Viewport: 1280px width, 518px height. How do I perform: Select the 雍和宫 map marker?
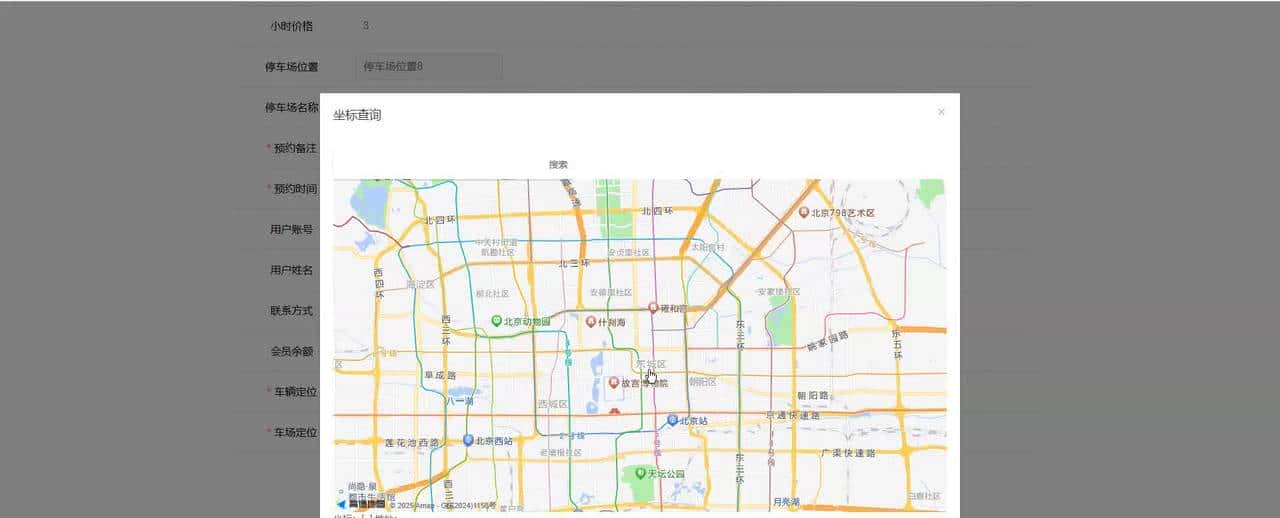[653, 308]
